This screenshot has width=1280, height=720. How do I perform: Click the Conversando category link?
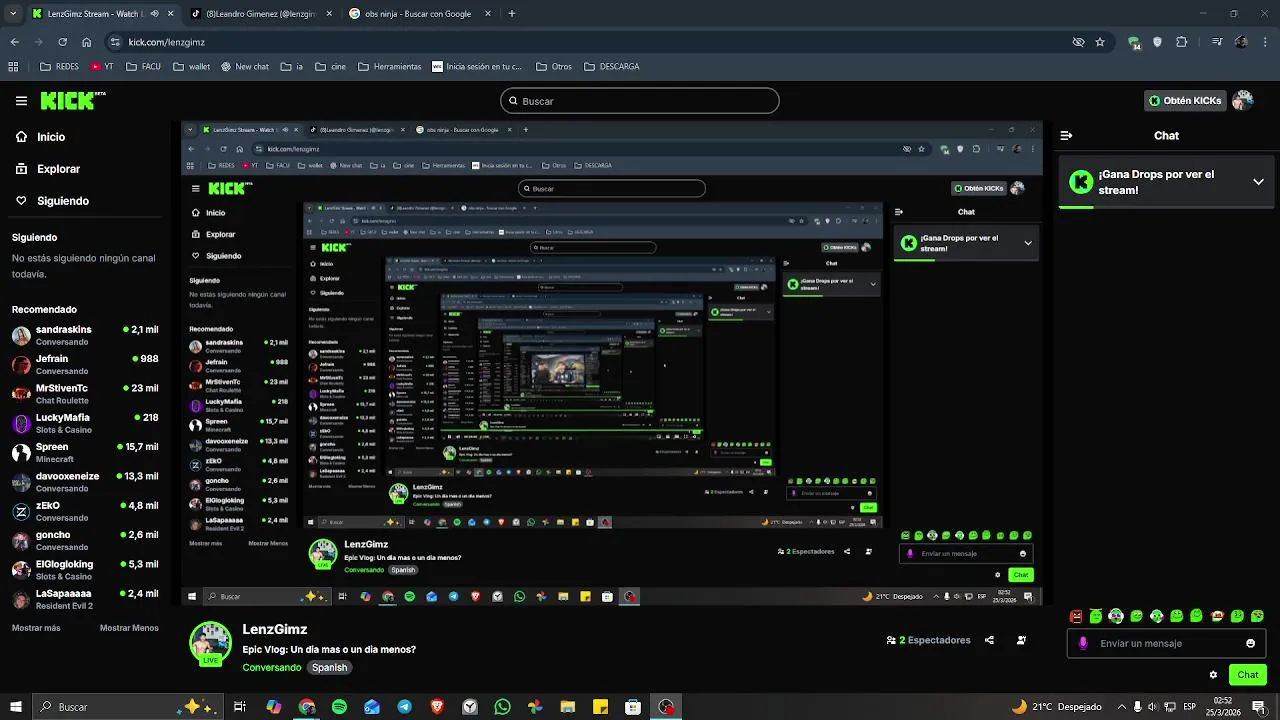pyautogui.click(x=271, y=667)
